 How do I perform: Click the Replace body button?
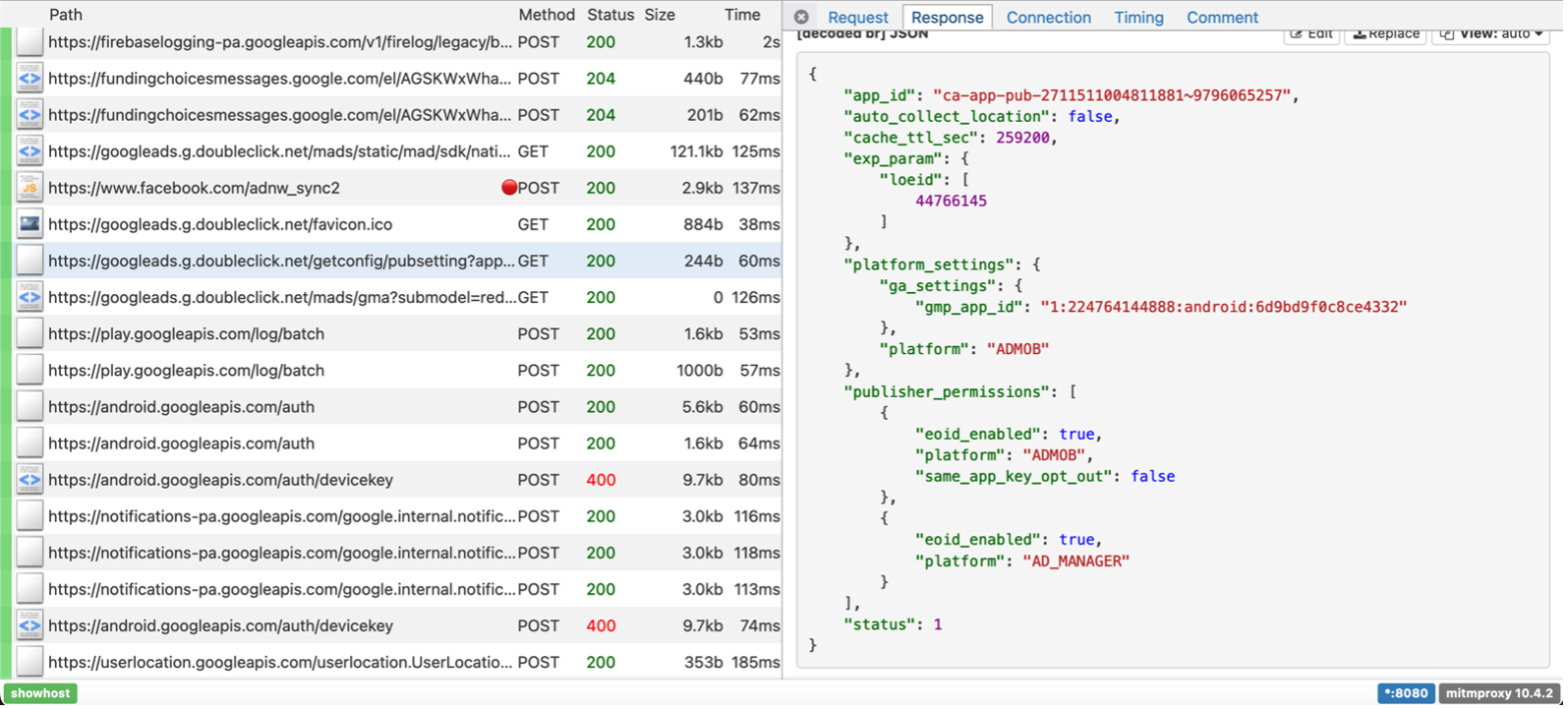(1386, 34)
